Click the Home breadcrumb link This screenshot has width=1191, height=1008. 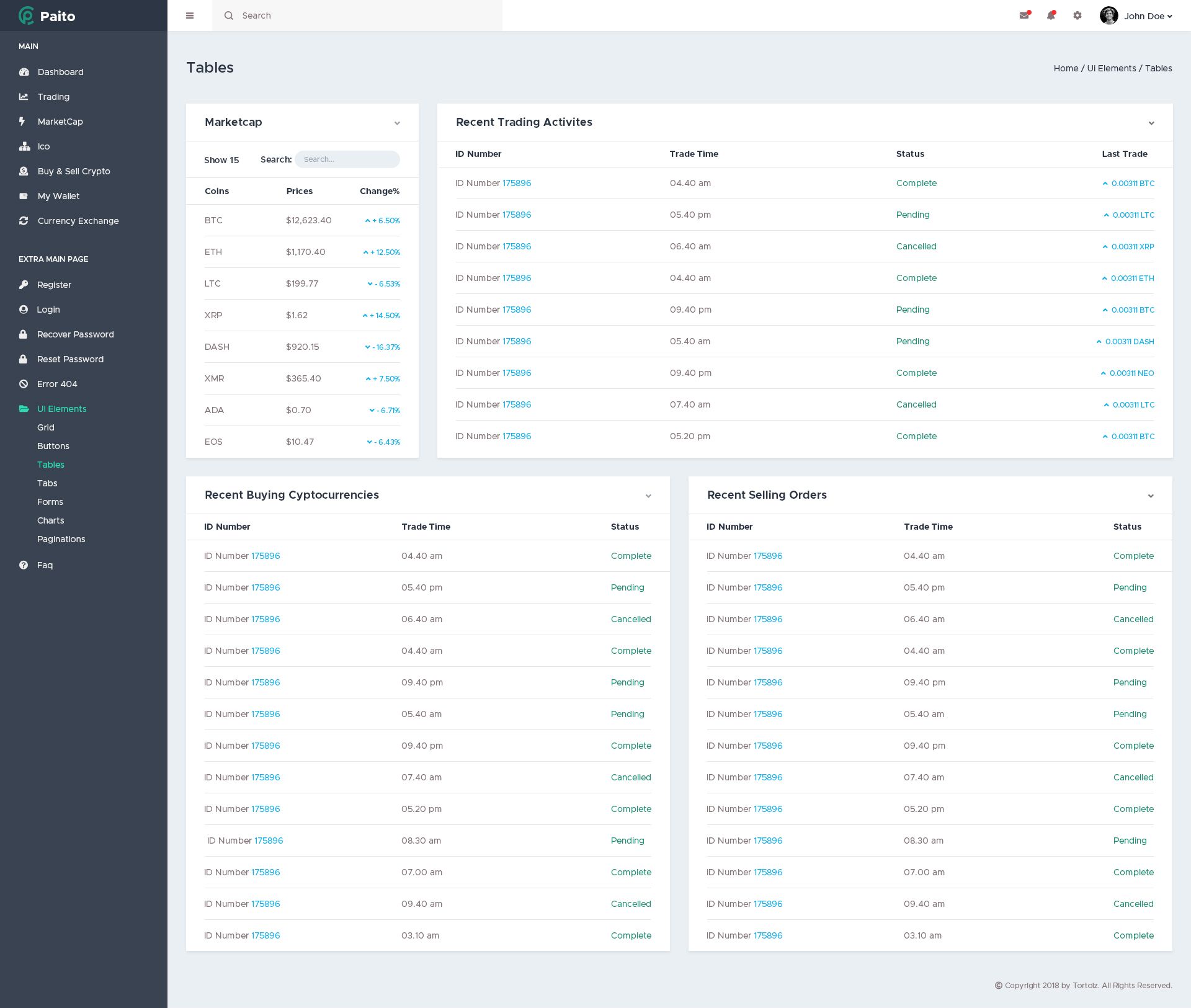[1065, 68]
